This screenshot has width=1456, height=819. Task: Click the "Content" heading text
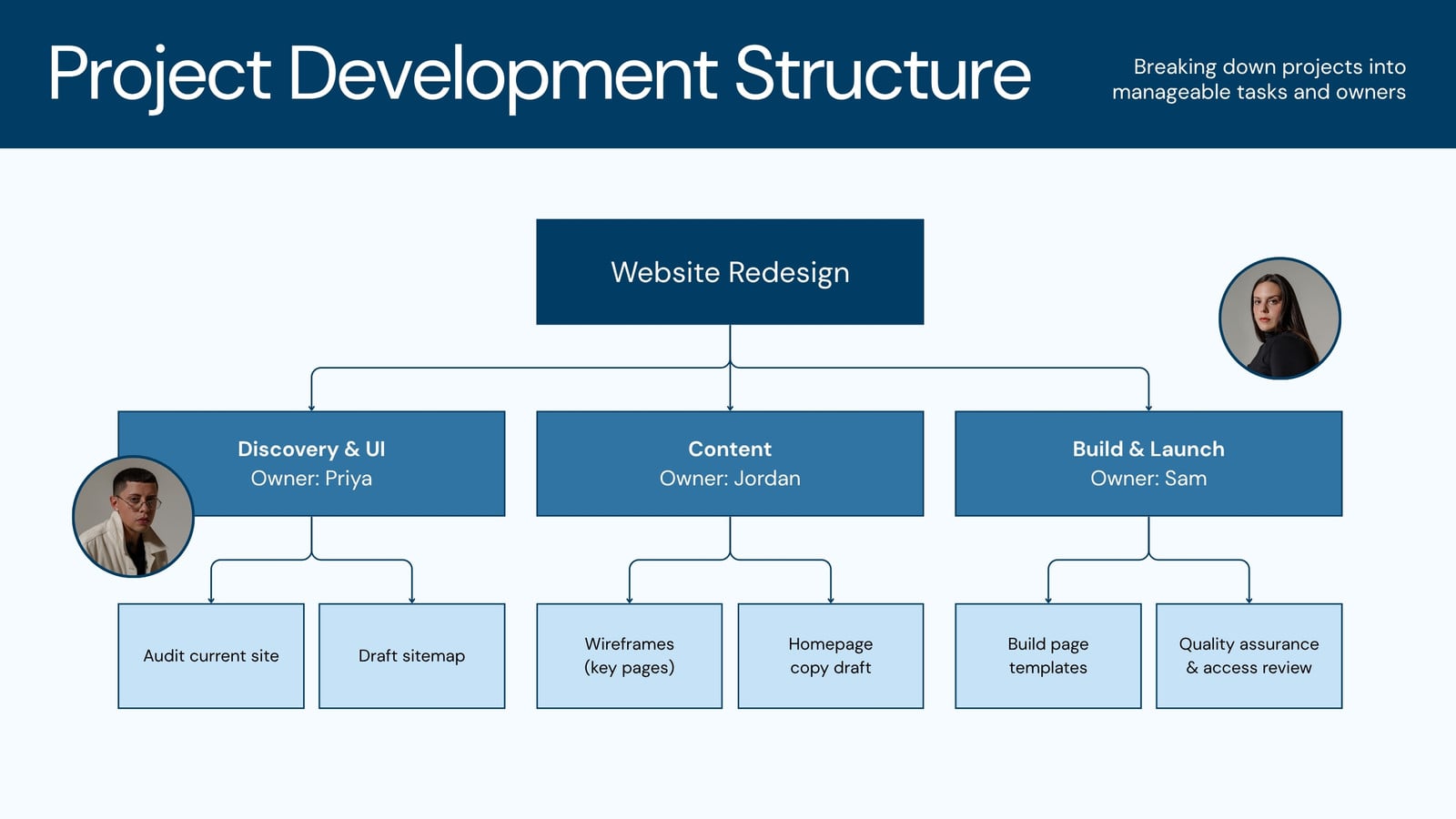[x=730, y=449]
